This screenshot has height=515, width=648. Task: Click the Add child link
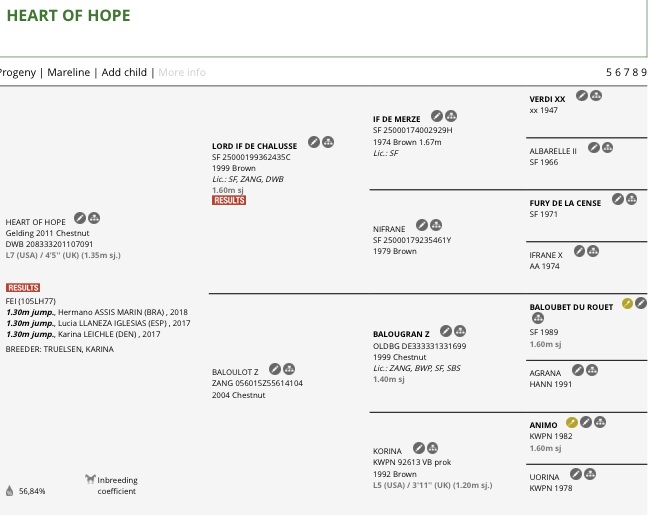point(124,72)
